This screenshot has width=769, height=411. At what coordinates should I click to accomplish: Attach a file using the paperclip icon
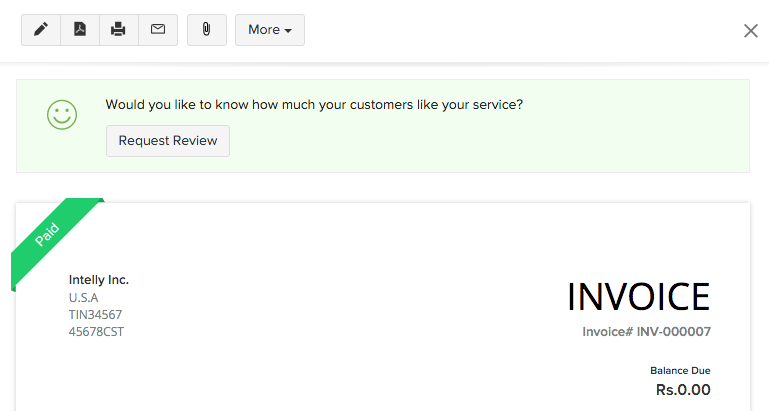point(207,30)
